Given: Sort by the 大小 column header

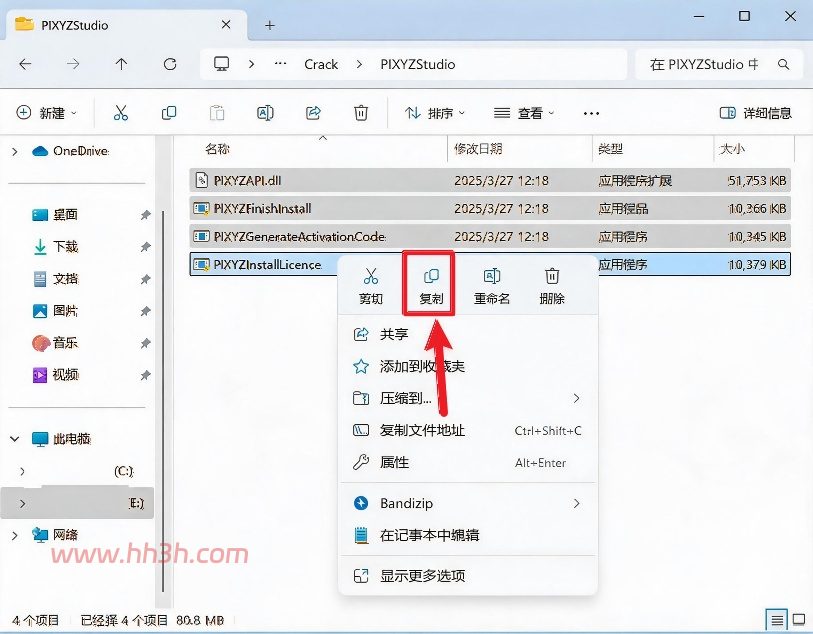Looking at the screenshot, I should point(754,149).
